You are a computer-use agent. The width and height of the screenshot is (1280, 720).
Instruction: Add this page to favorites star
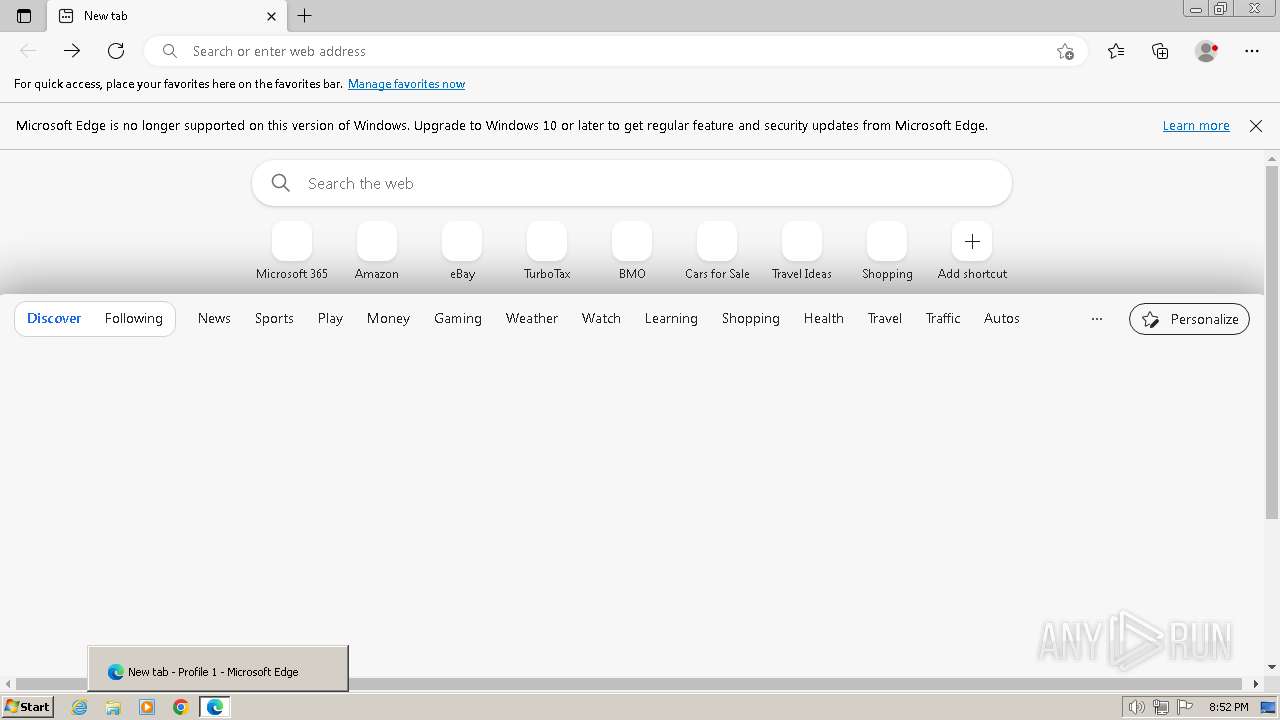click(x=1065, y=51)
